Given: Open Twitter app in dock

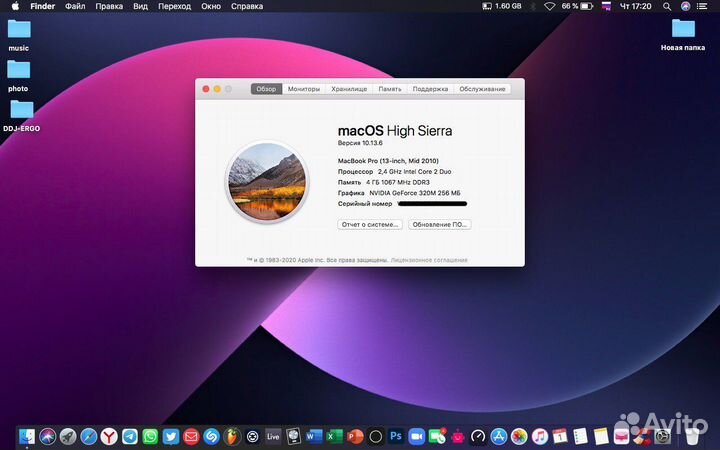Looking at the screenshot, I should [x=170, y=436].
